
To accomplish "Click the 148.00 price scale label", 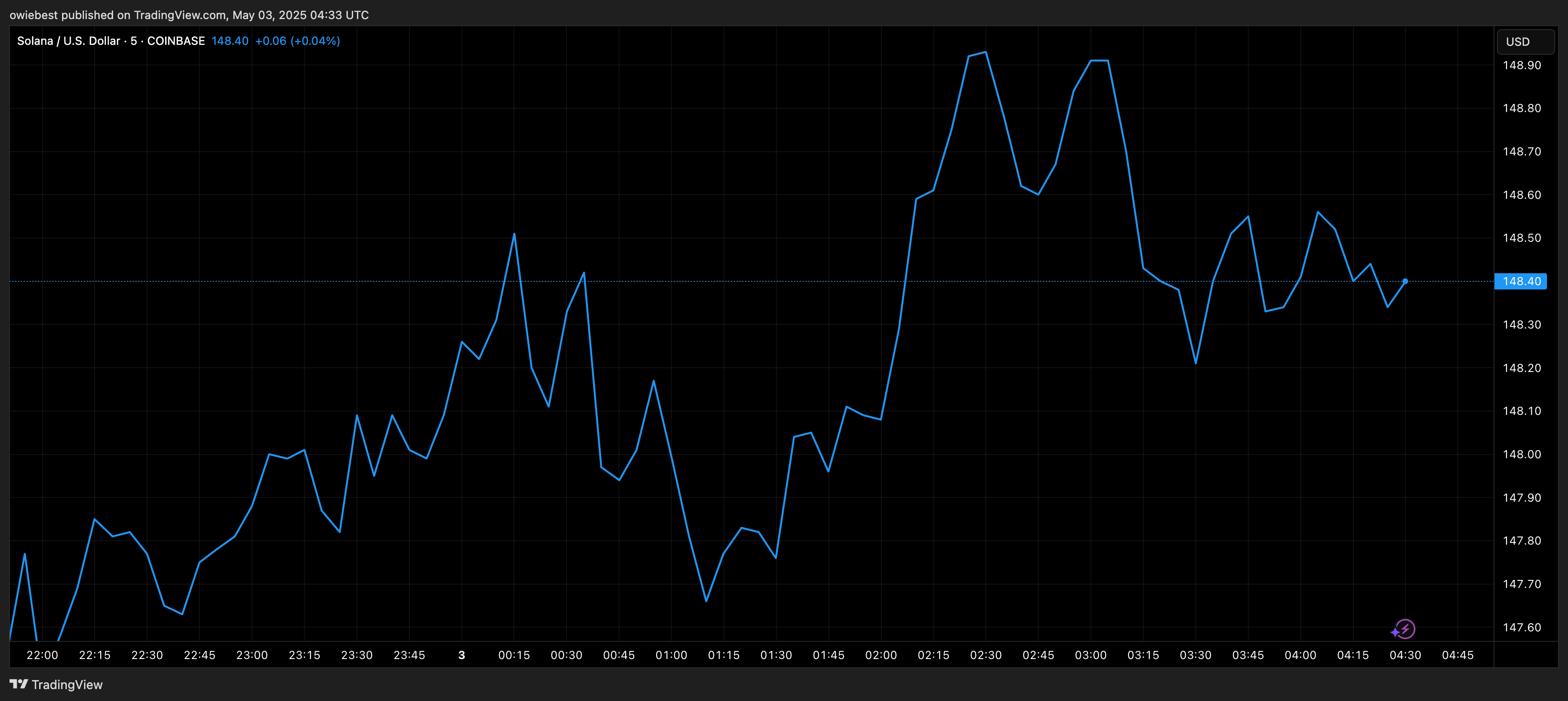I will coord(1522,454).
